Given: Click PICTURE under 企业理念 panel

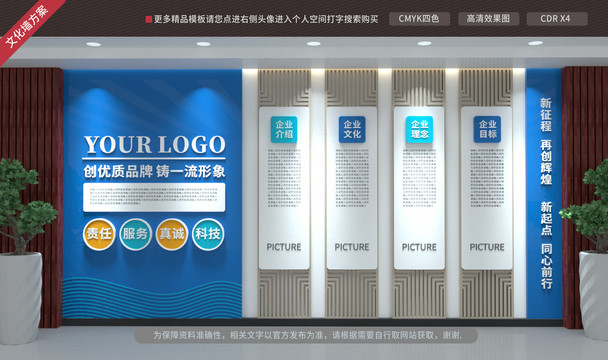Looking at the screenshot, I should click(x=419, y=247).
